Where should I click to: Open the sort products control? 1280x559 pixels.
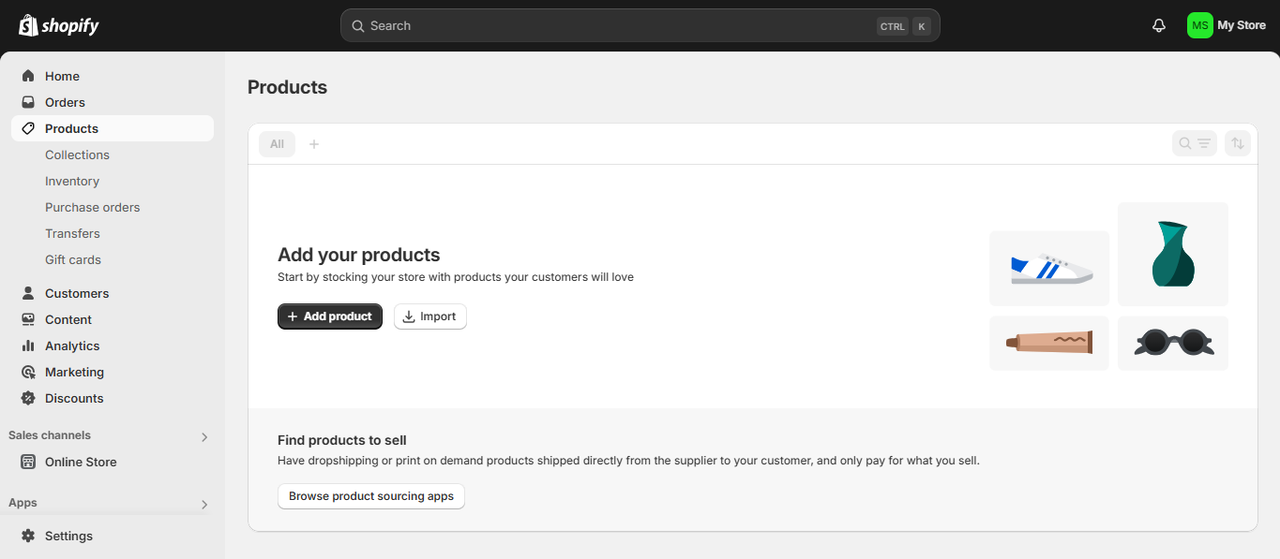click(x=1238, y=144)
